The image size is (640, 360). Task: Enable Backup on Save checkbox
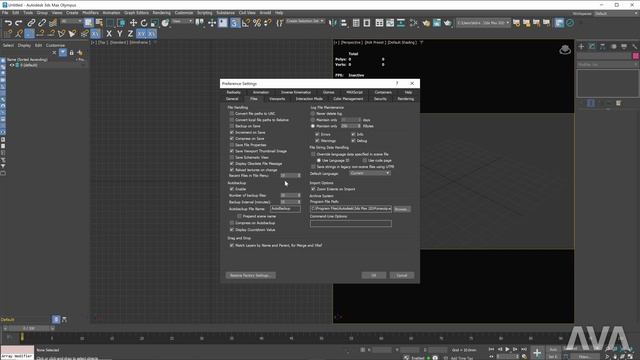(231, 126)
